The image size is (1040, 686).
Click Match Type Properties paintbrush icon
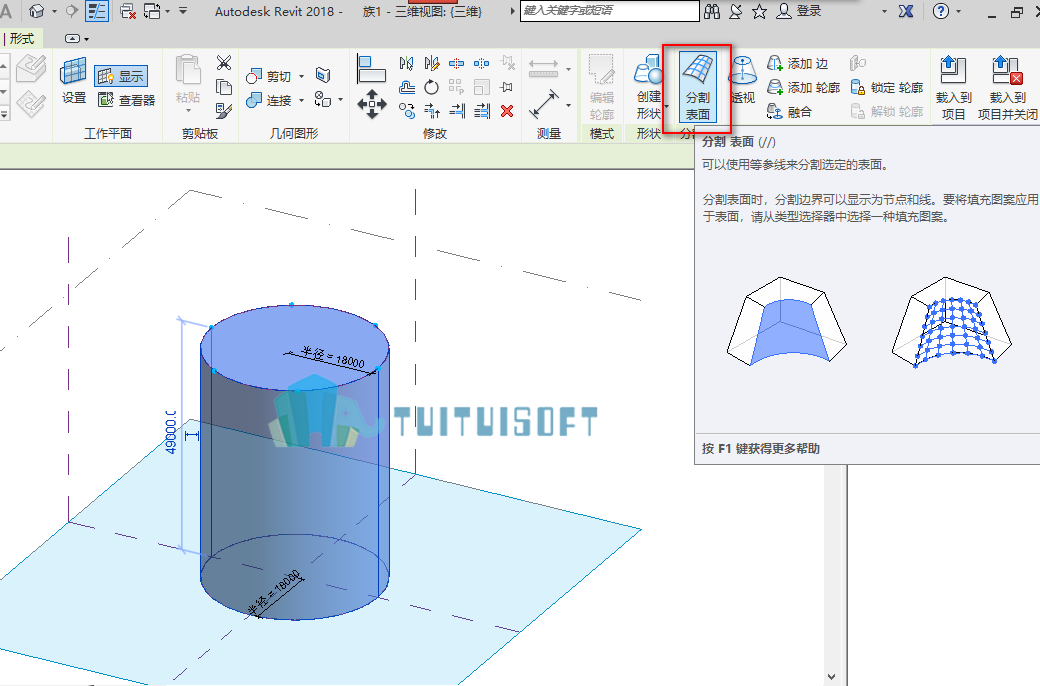click(224, 111)
